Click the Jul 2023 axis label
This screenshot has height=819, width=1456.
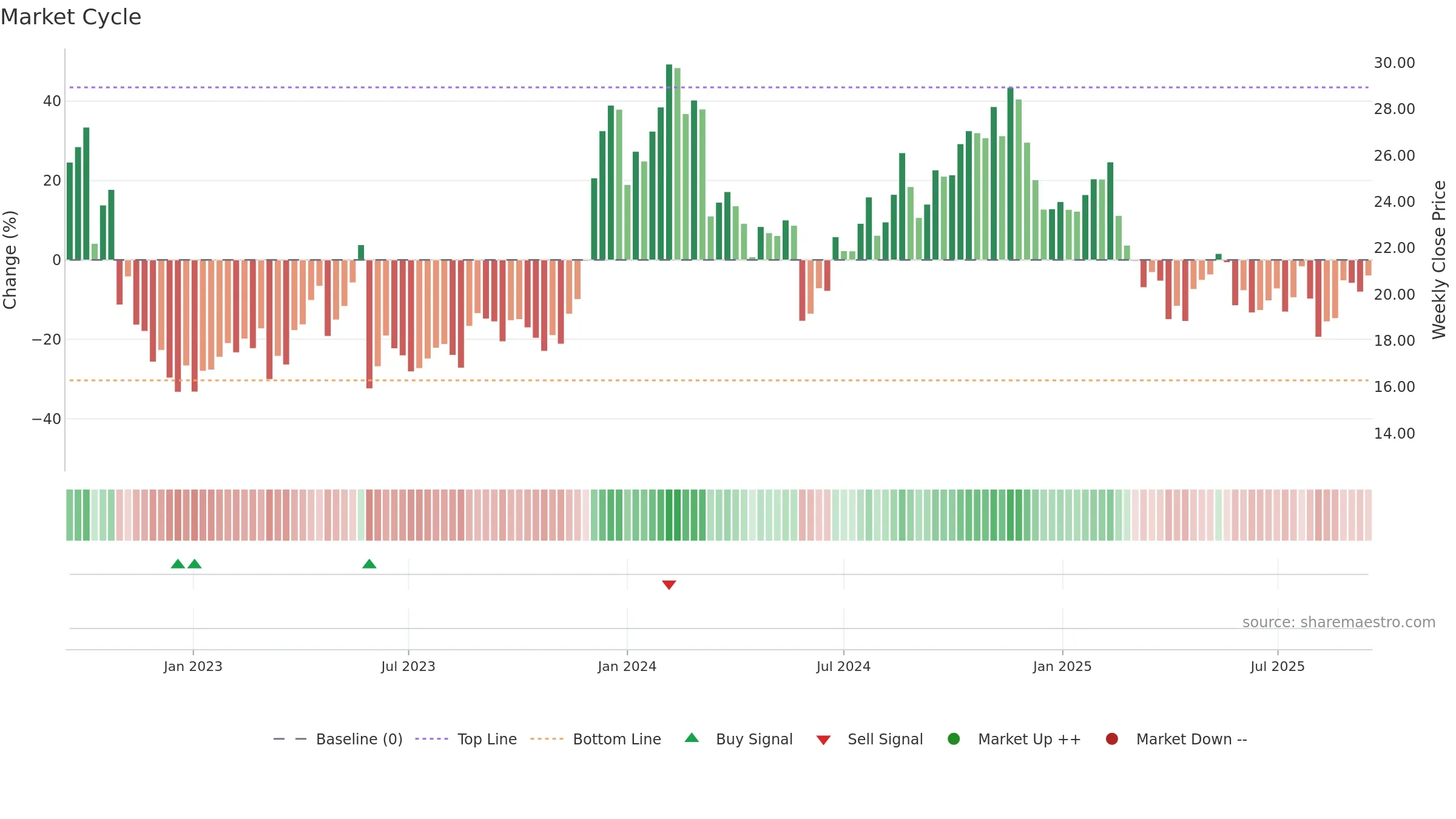click(408, 666)
